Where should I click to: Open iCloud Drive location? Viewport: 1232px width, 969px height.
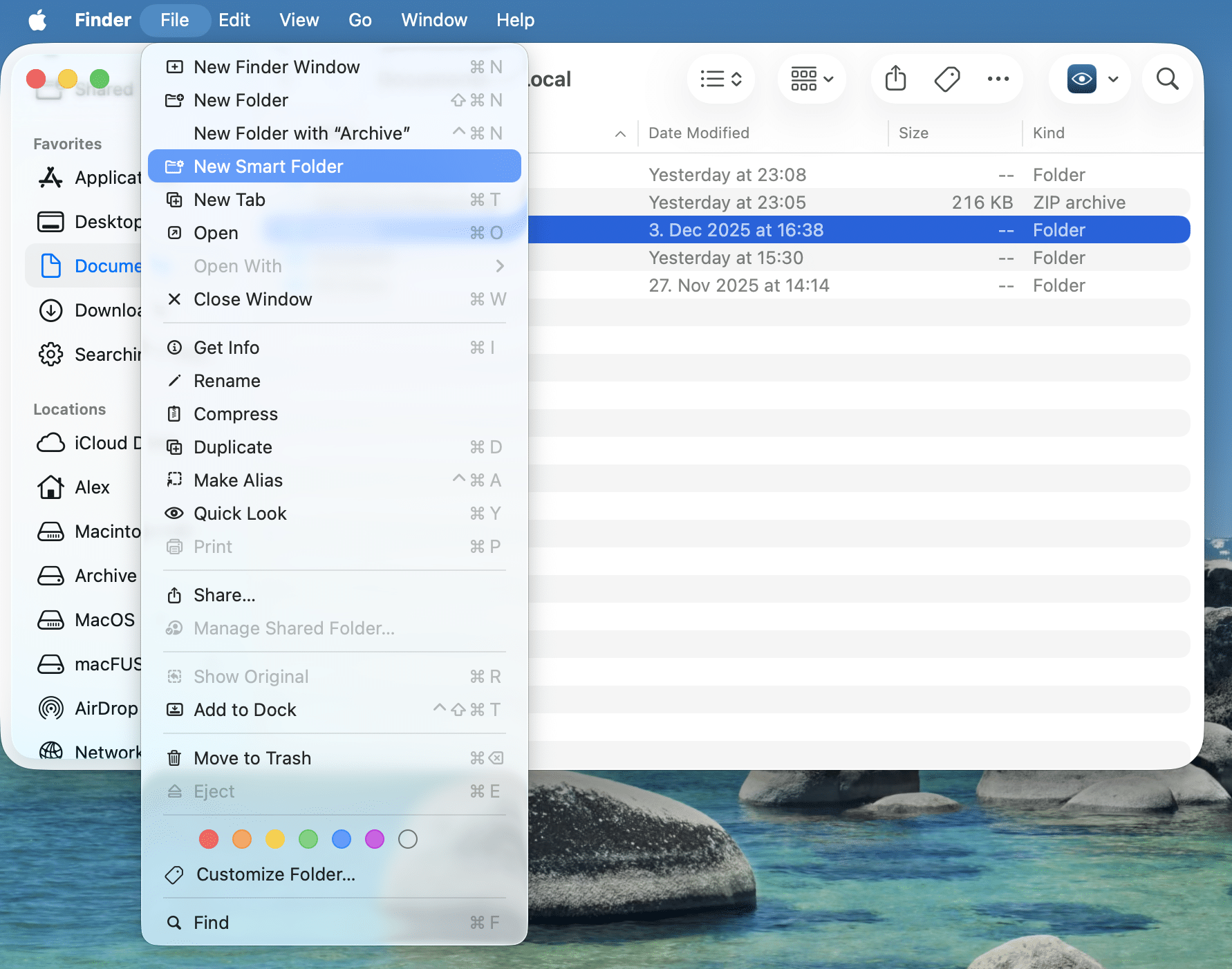(x=88, y=443)
